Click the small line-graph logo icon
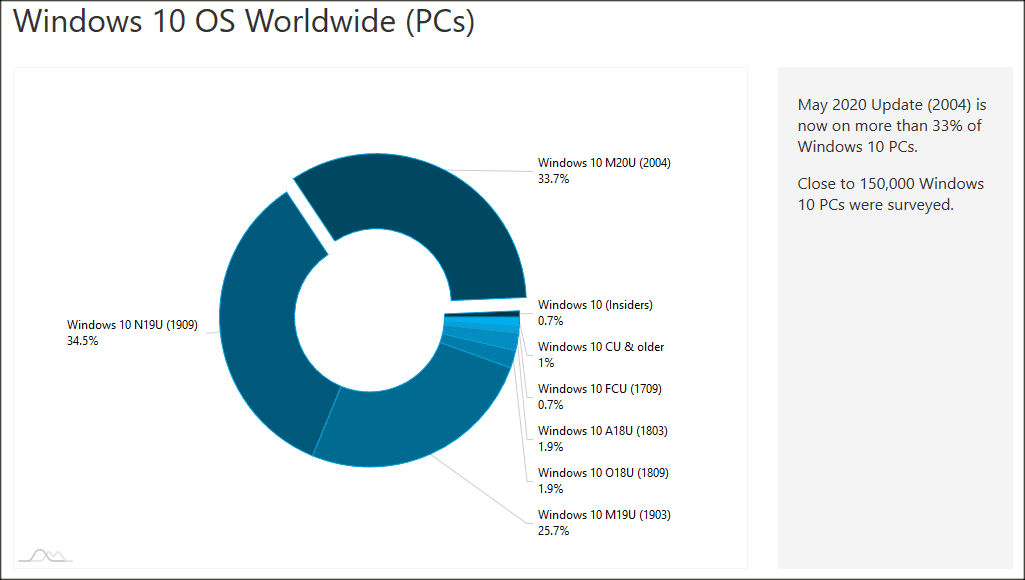 coord(47,555)
